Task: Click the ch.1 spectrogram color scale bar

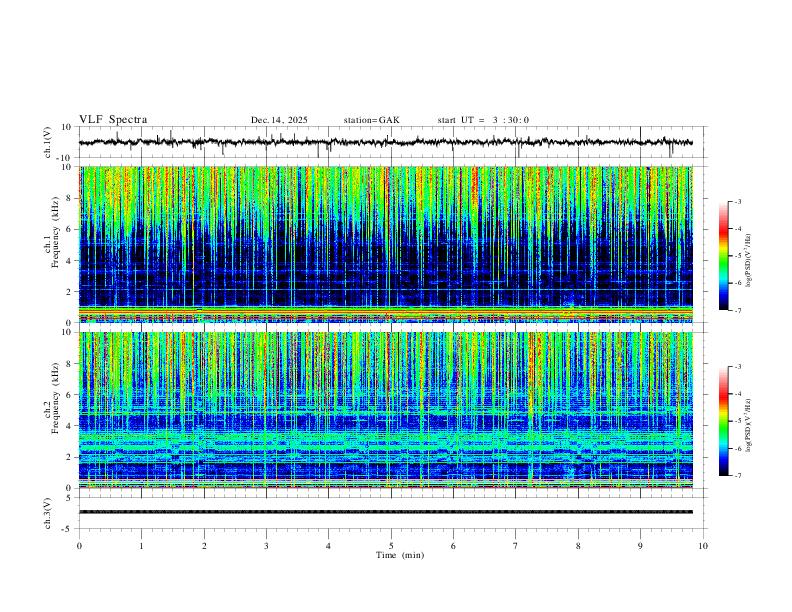Action: pyautogui.click(x=724, y=256)
